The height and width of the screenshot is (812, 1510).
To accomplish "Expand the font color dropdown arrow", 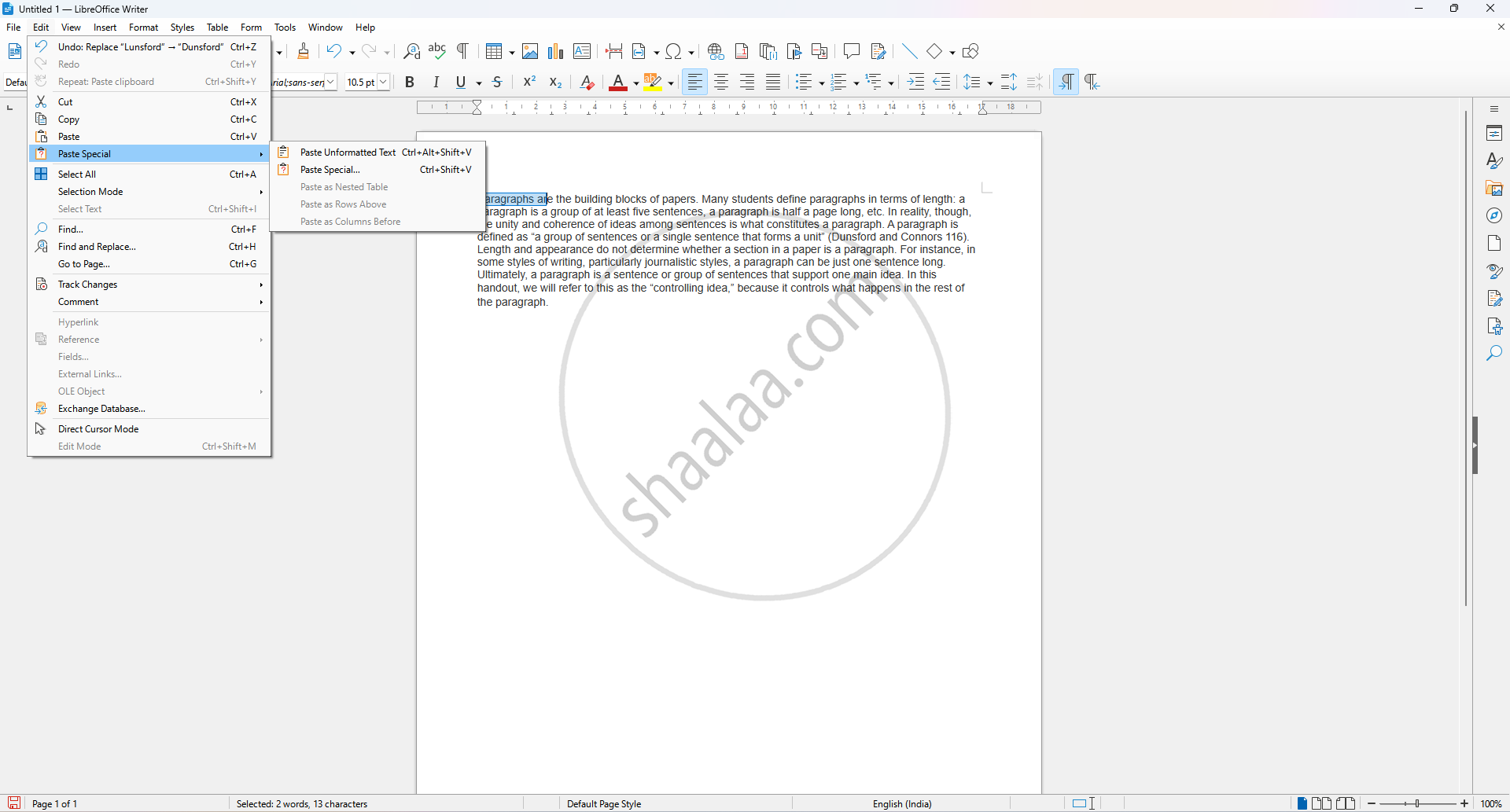I will [635, 83].
